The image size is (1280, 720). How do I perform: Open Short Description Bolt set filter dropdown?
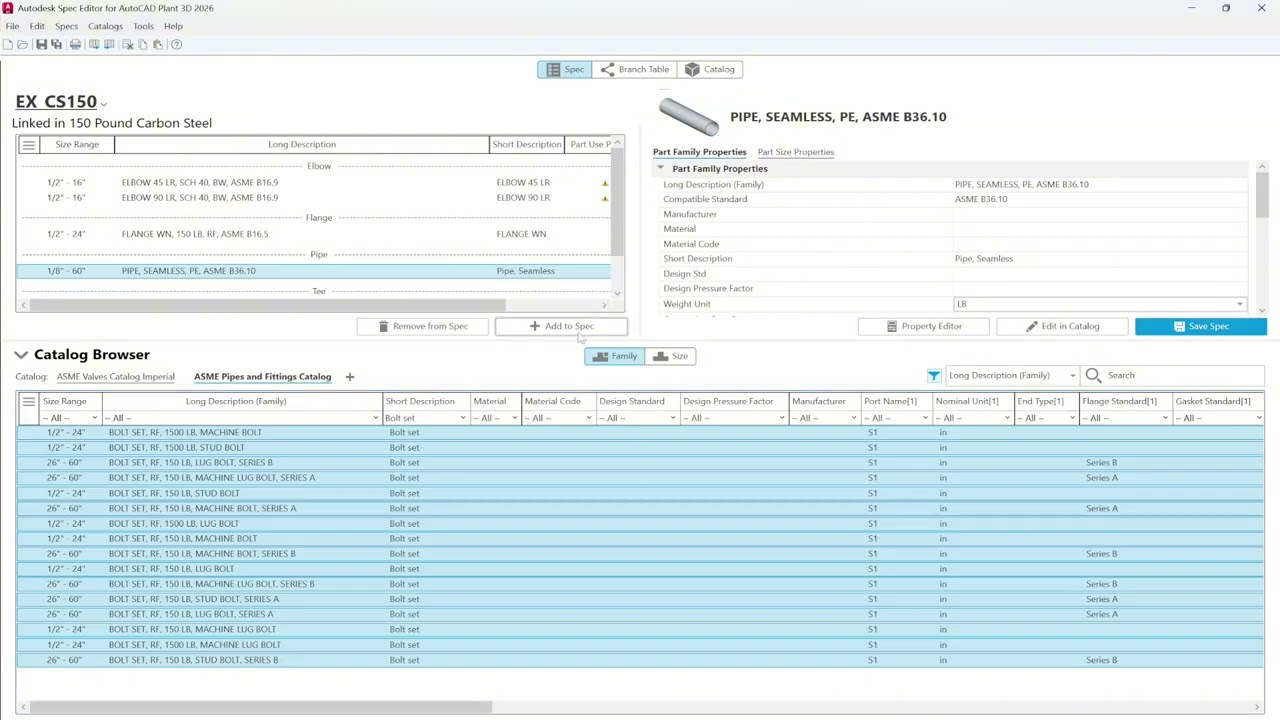462,418
